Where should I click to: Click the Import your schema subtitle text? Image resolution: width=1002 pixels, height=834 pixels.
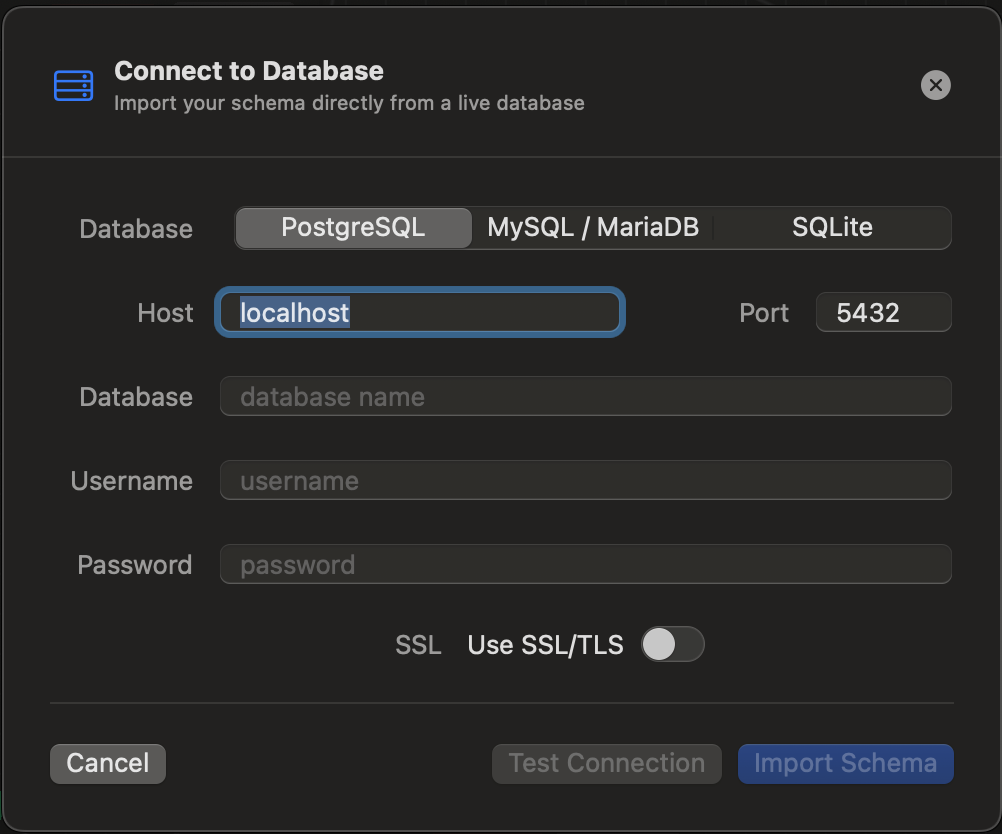tap(349, 102)
